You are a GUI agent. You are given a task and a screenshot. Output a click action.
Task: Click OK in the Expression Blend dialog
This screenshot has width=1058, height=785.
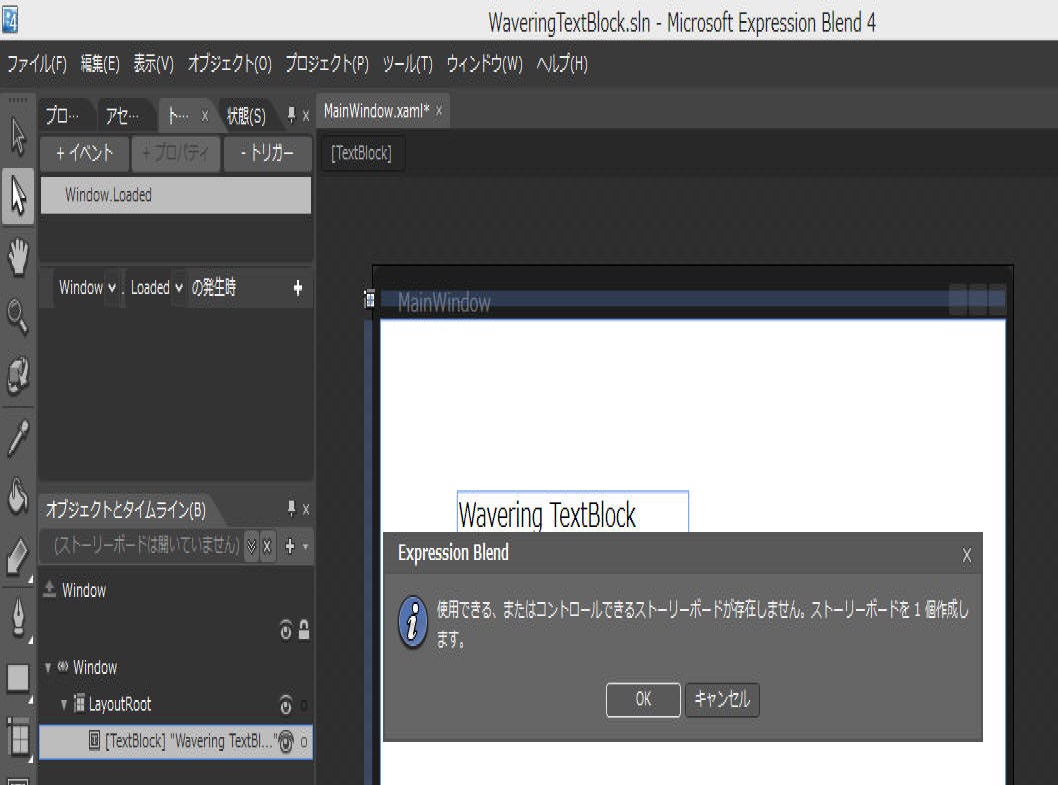(x=643, y=700)
